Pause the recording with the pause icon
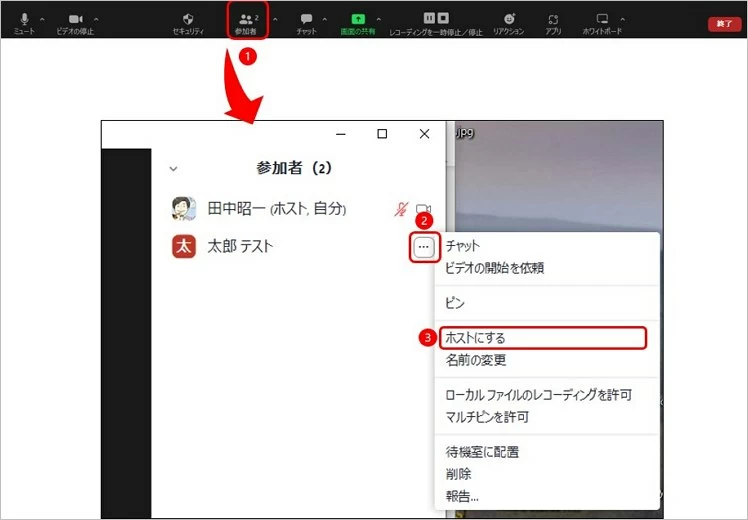 [x=429, y=18]
